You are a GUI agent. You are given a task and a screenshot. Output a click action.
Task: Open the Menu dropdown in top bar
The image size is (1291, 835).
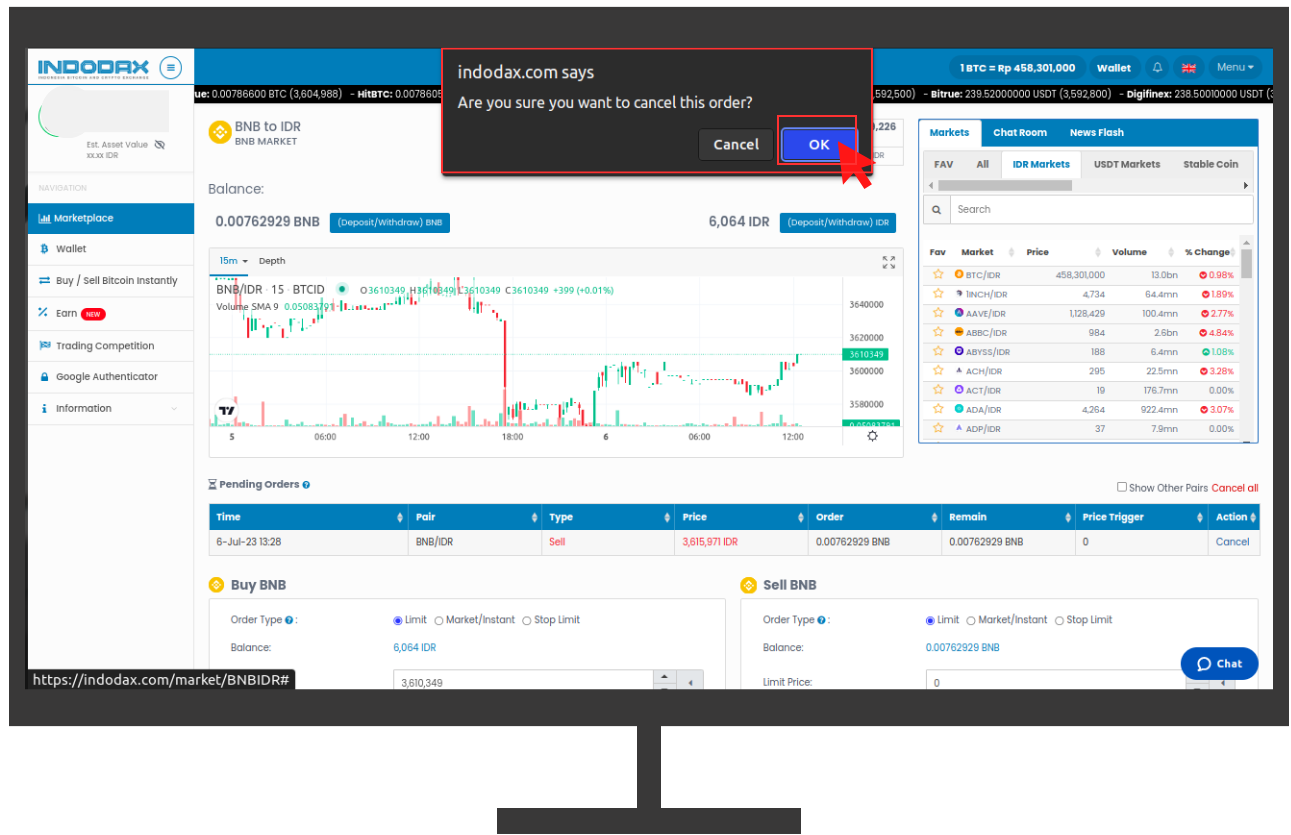(1235, 68)
